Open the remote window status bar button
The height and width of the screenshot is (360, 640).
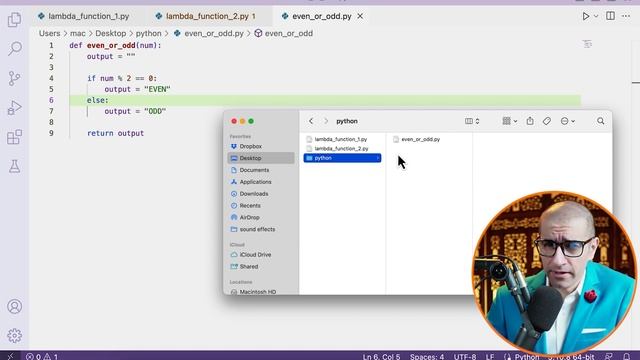(x=10, y=356)
